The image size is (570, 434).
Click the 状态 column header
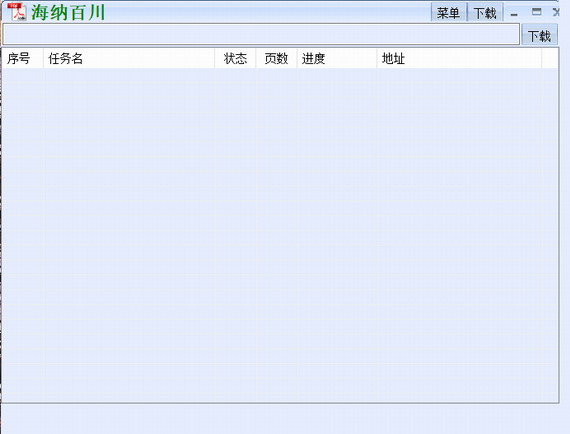235,58
